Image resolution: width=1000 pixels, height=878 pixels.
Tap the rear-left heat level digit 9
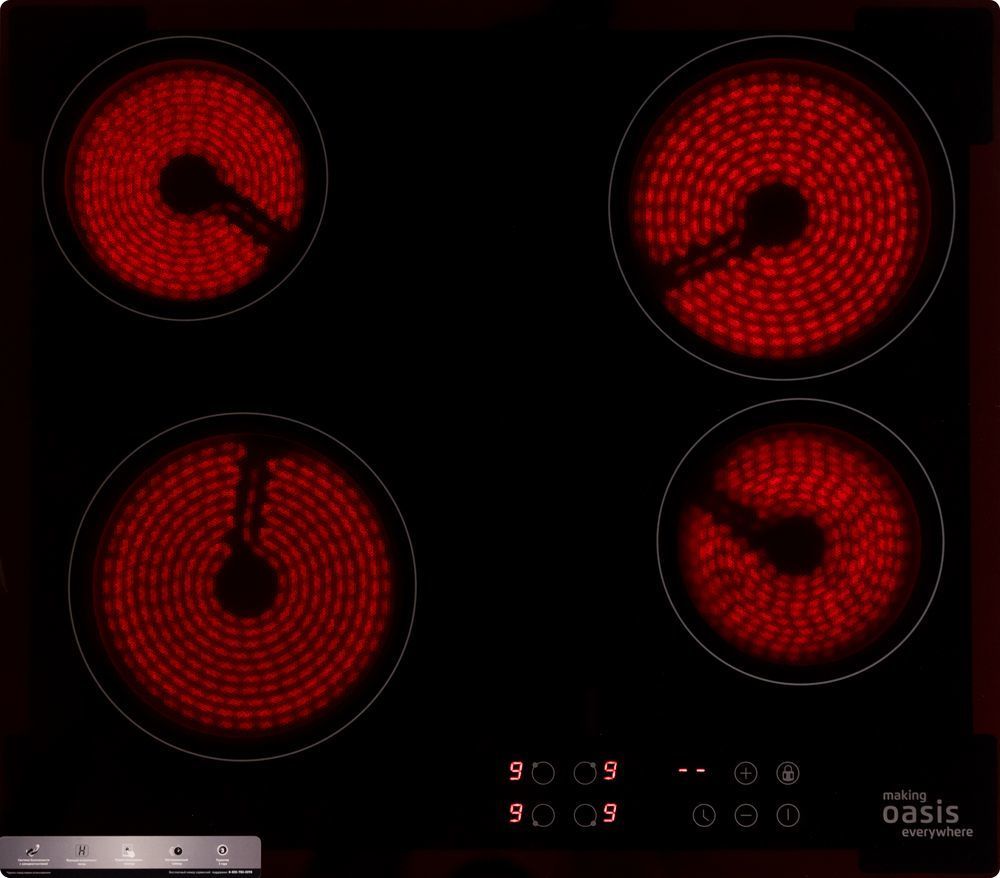[x=516, y=772]
